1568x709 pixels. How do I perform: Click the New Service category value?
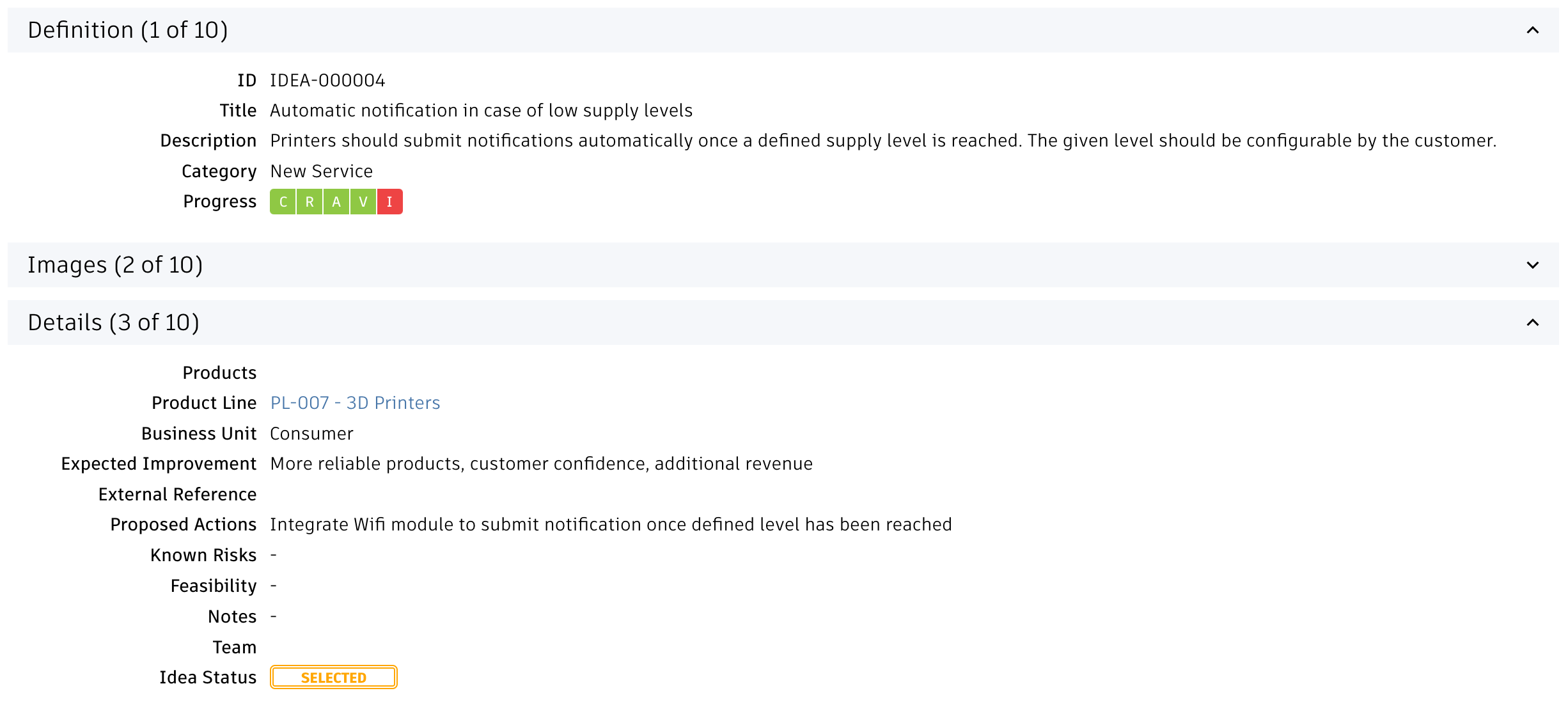click(321, 171)
